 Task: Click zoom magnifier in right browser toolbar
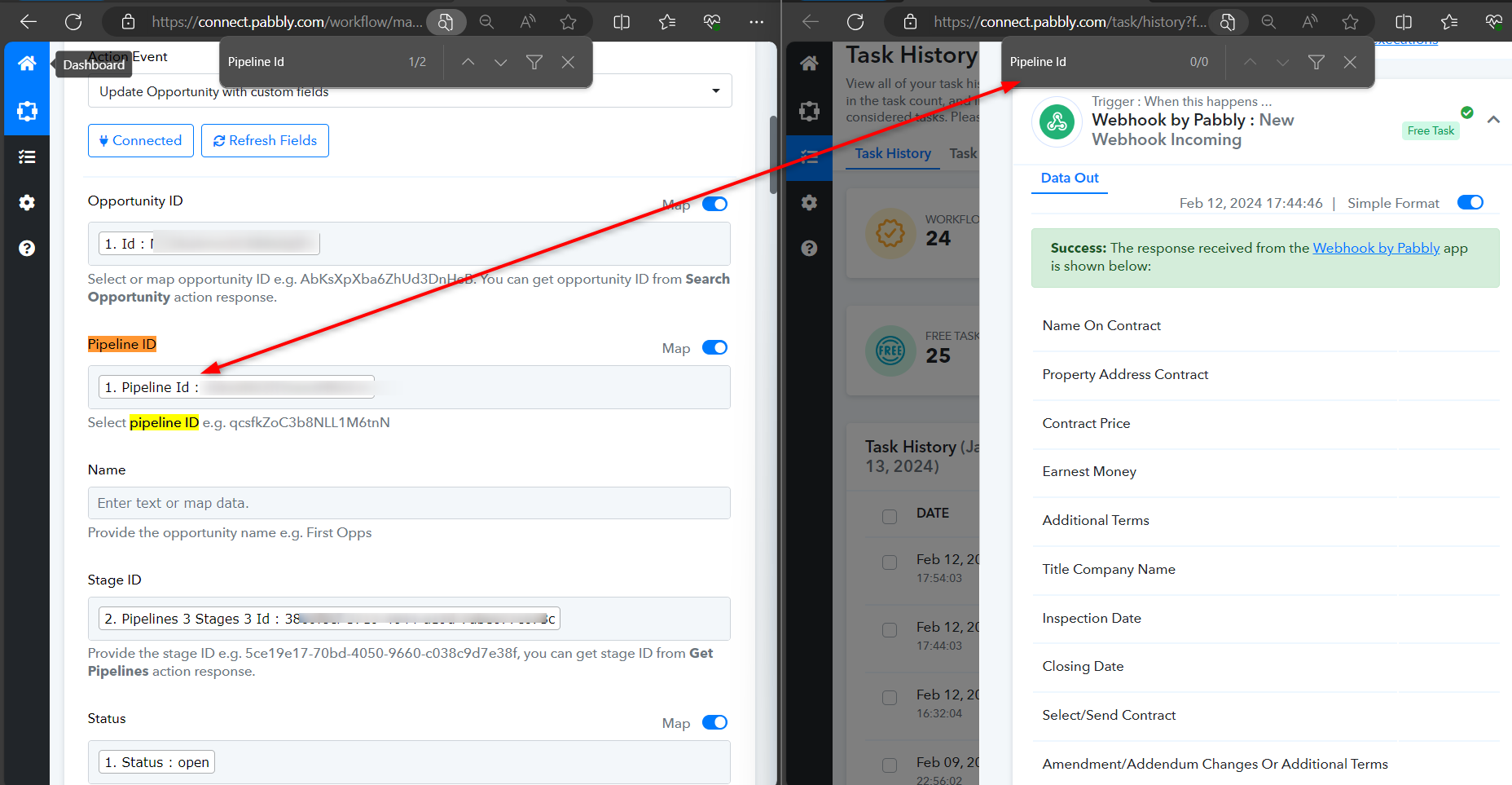pyautogui.click(x=1268, y=22)
